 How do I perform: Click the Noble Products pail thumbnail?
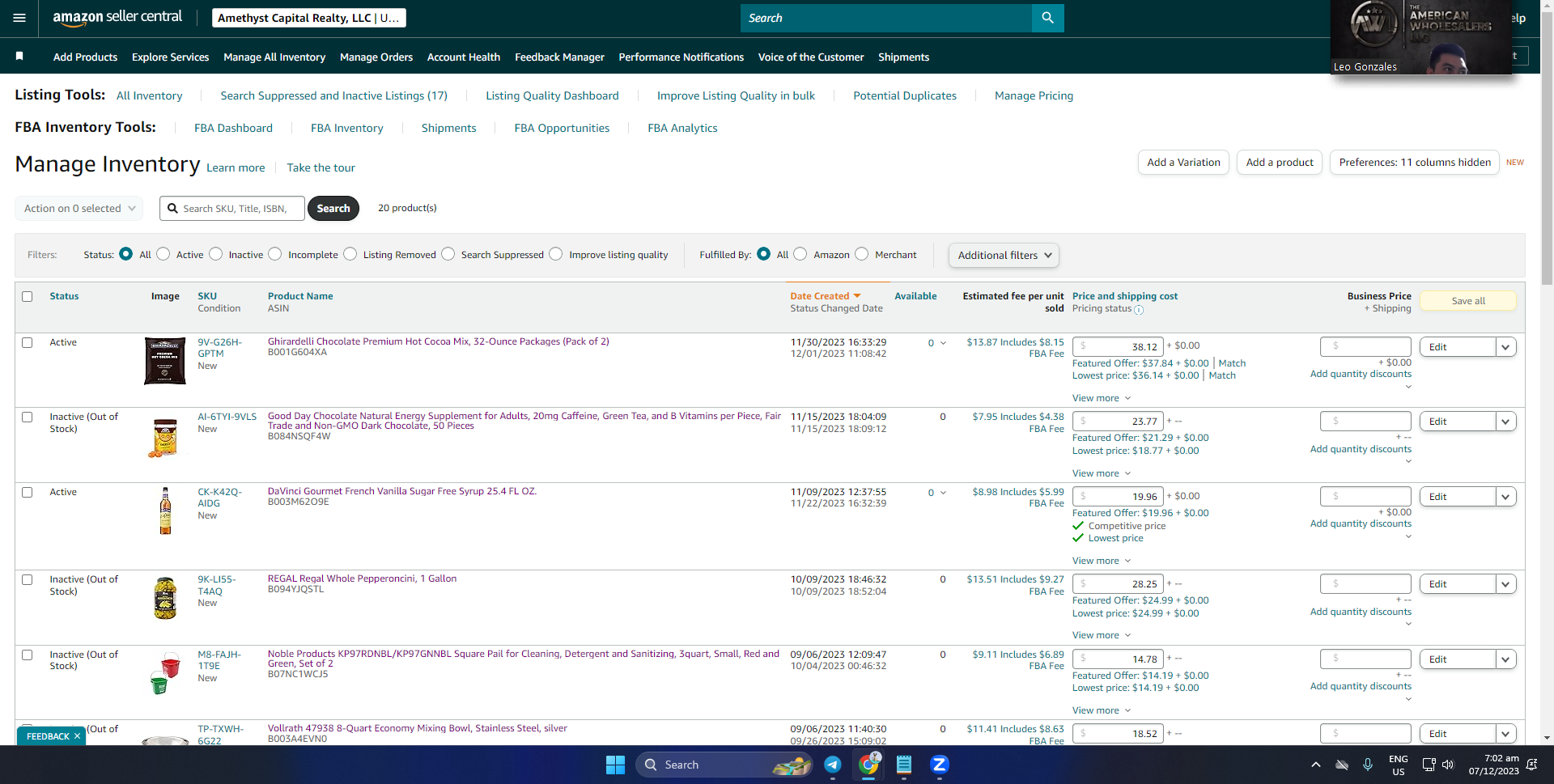165,673
